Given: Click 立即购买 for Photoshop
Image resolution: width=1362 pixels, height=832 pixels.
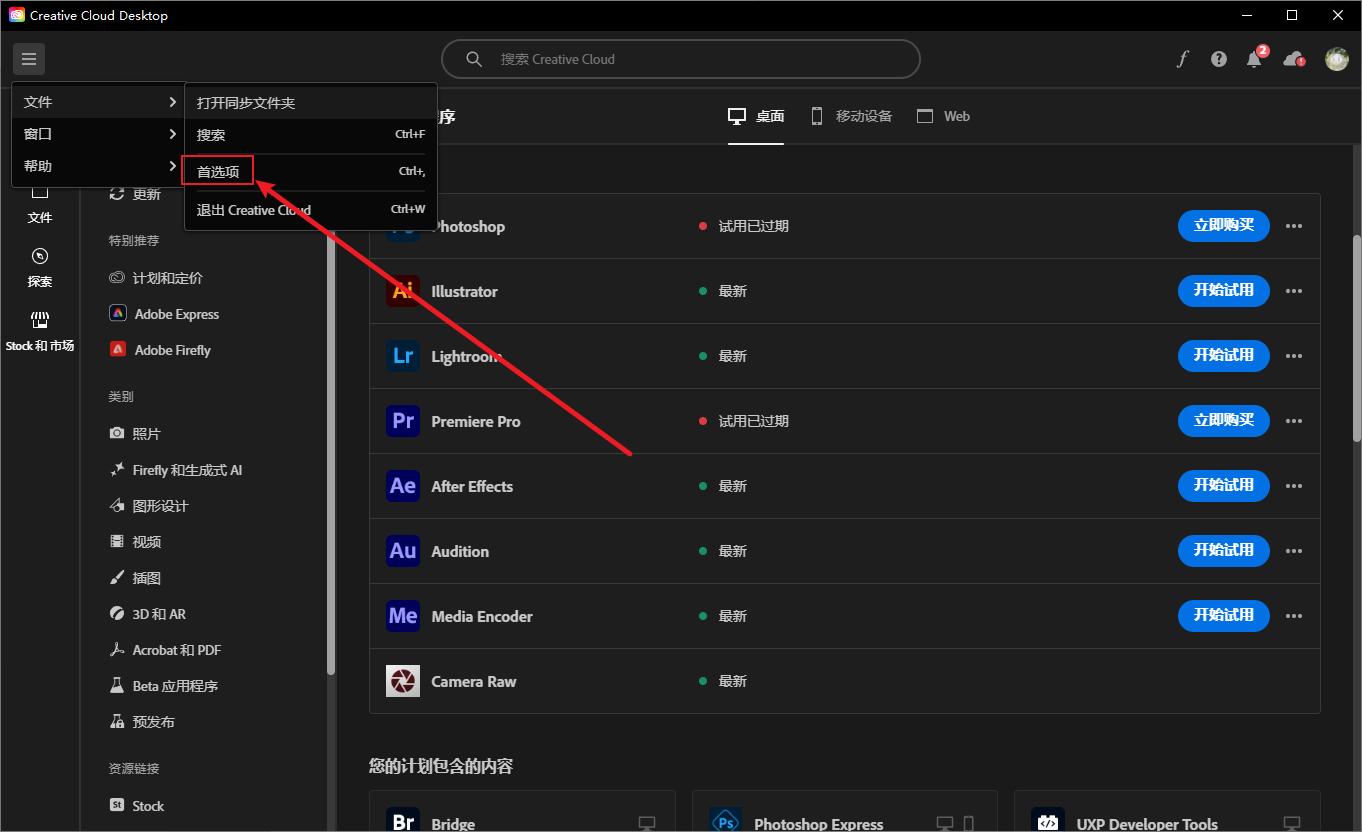Looking at the screenshot, I should pos(1224,225).
